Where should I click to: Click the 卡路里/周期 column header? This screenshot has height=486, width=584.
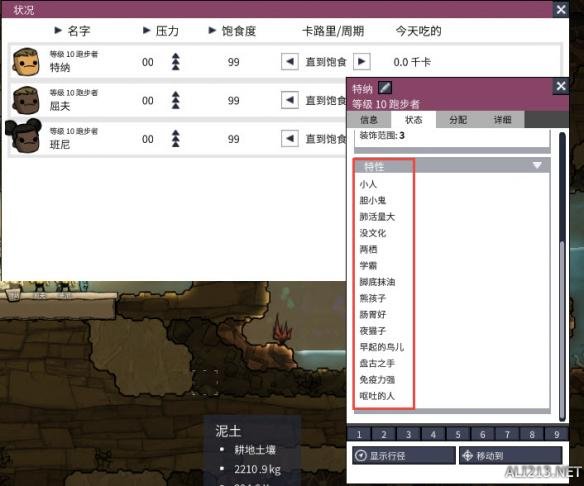[333, 31]
